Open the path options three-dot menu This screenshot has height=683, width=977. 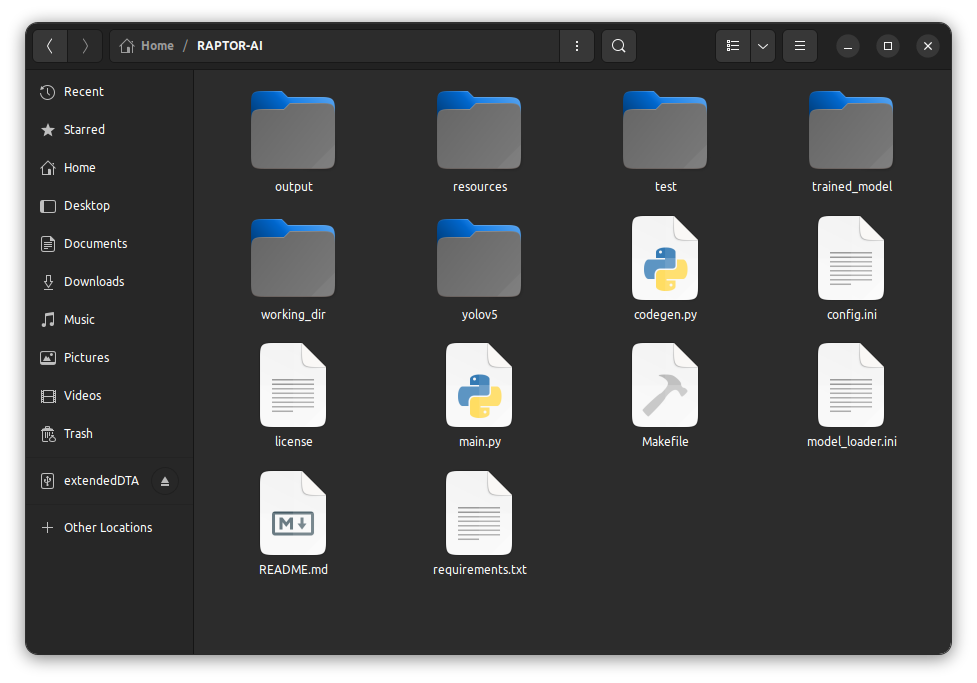(x=577, y=46)
